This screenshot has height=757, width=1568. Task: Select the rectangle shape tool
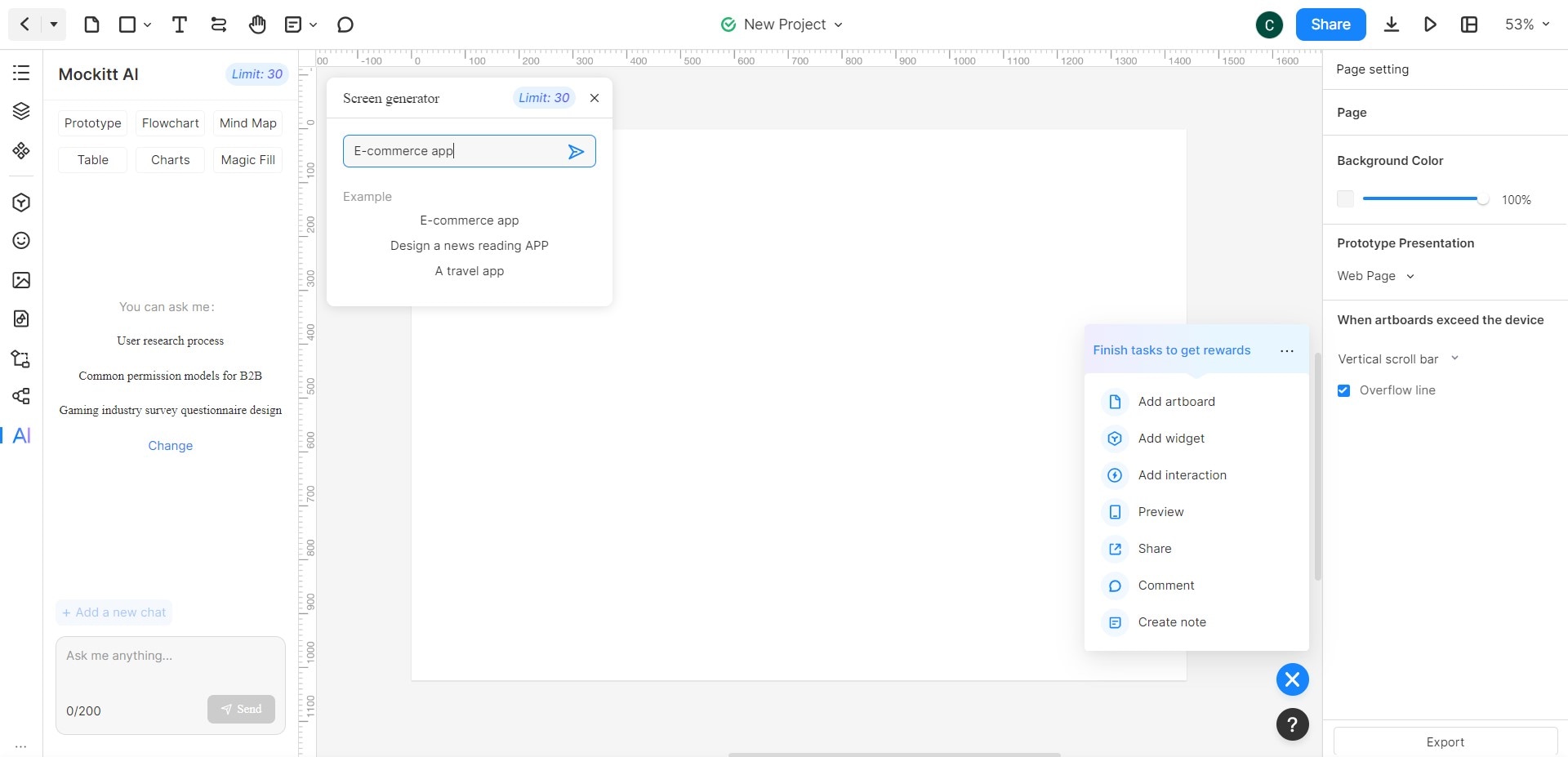(x=127, y=24)
